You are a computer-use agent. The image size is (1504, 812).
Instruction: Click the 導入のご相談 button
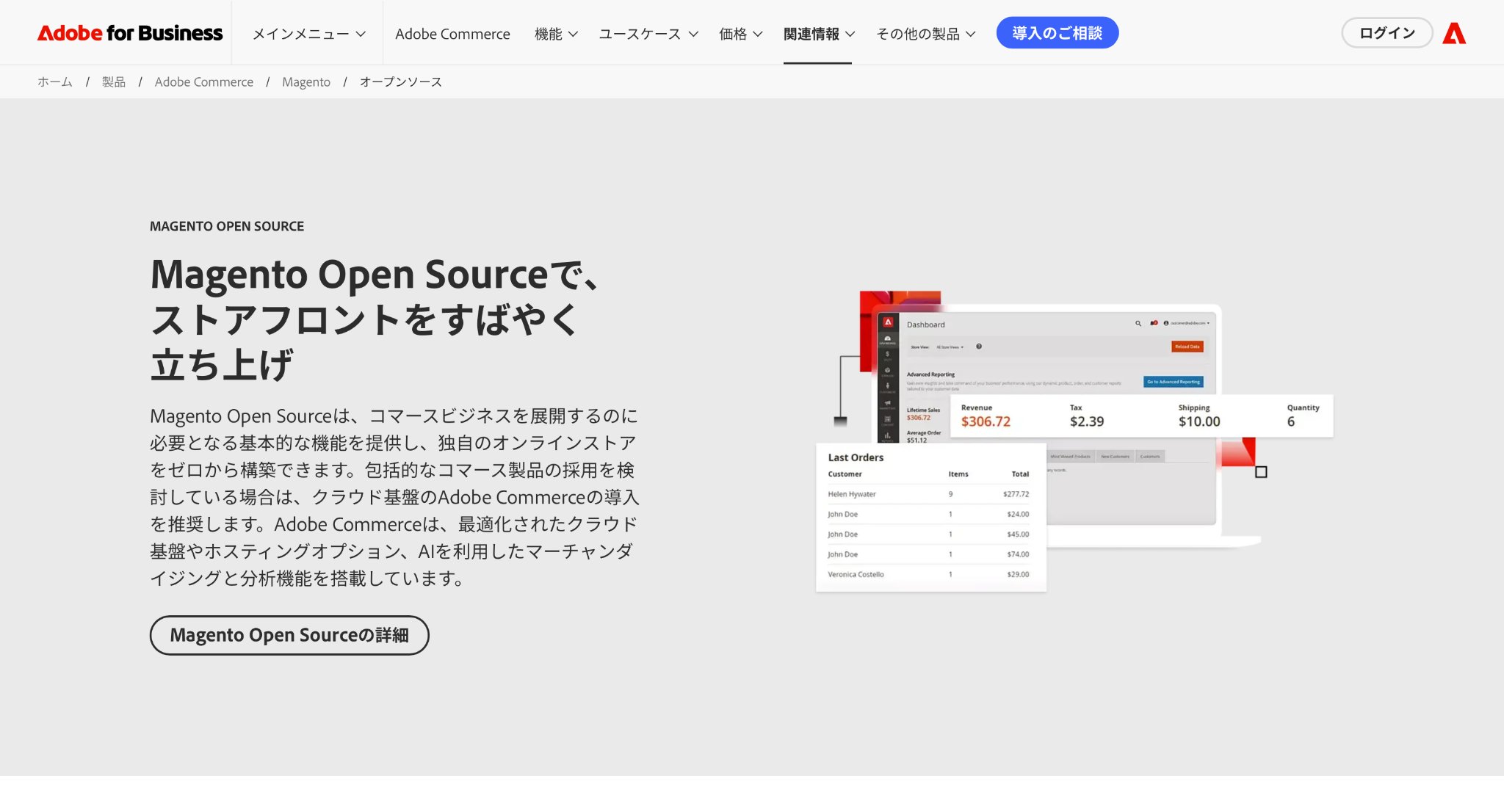pyautogui.click(x=1057, y=33)
